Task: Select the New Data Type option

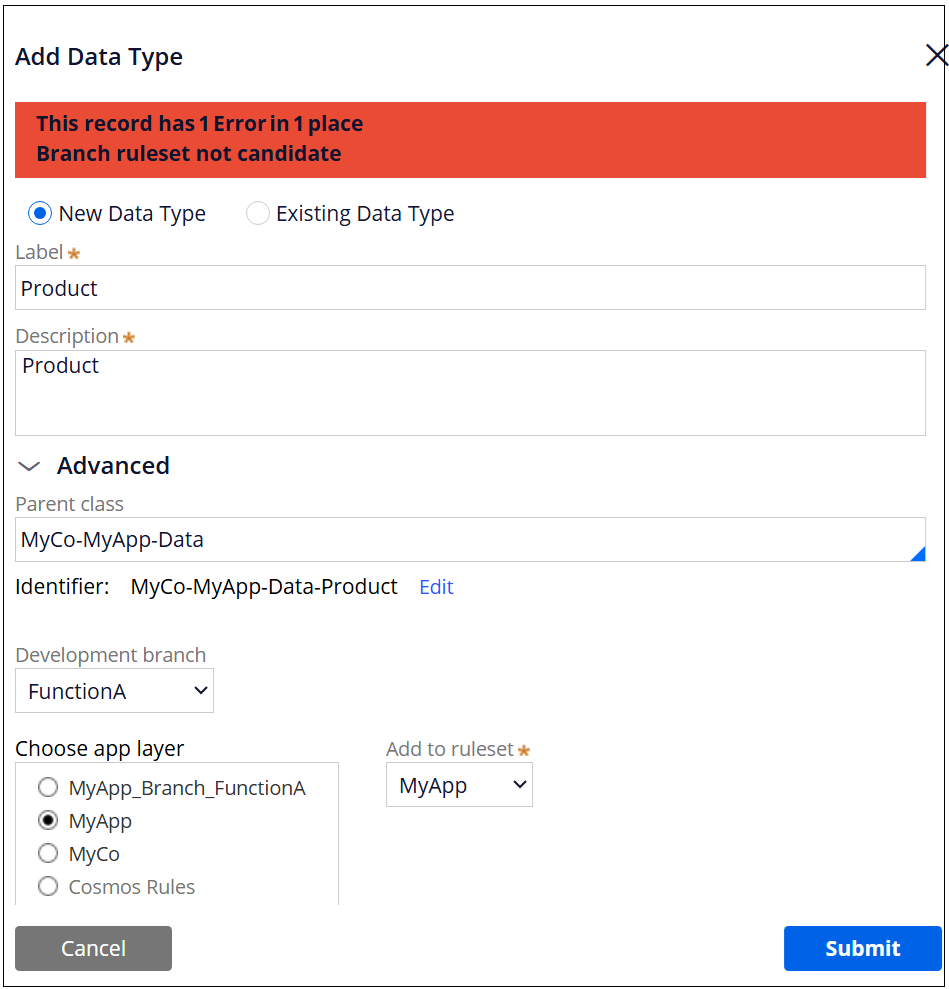Action: pyautogui.click(x=40, y=214)
